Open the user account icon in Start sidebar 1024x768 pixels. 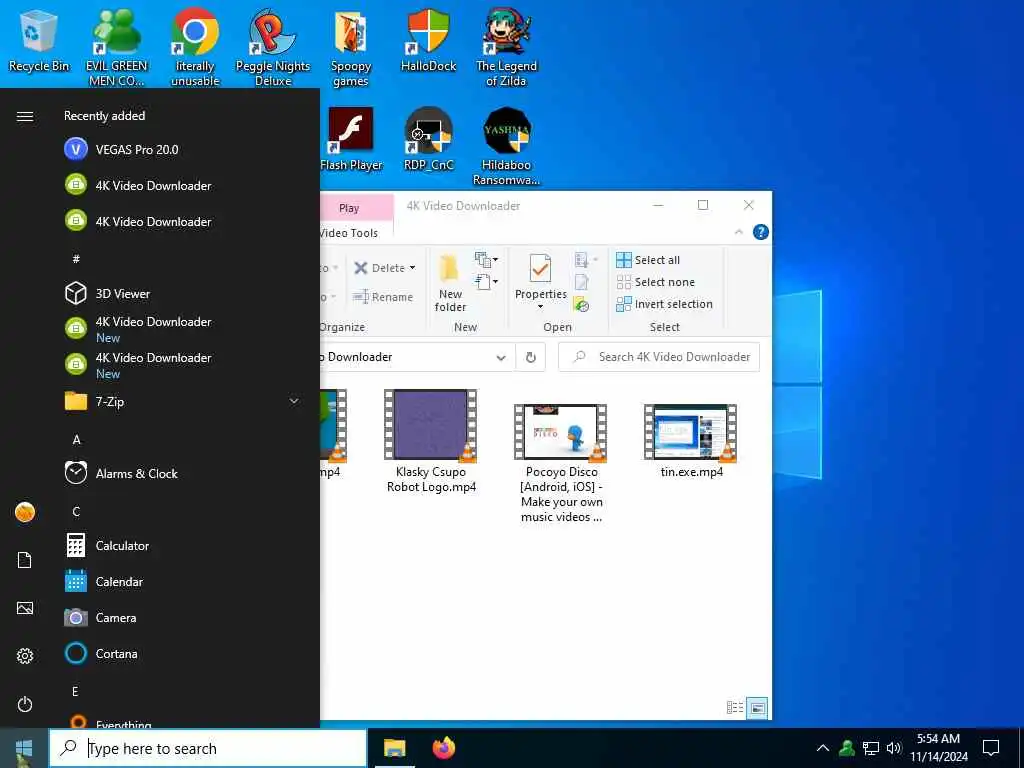pos(25,512)
